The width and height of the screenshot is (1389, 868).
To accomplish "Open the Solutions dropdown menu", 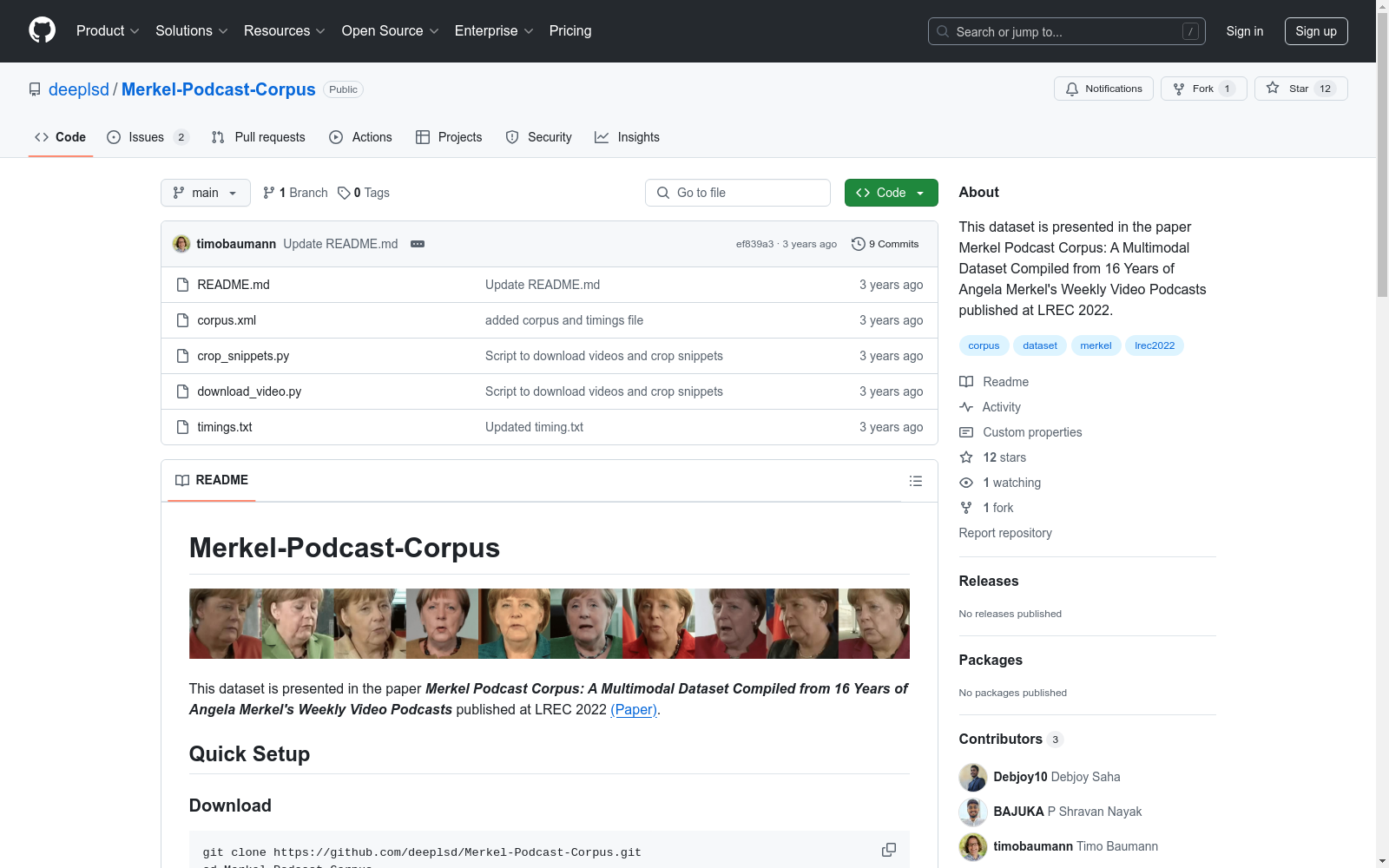I will click(x=192, y=31).
